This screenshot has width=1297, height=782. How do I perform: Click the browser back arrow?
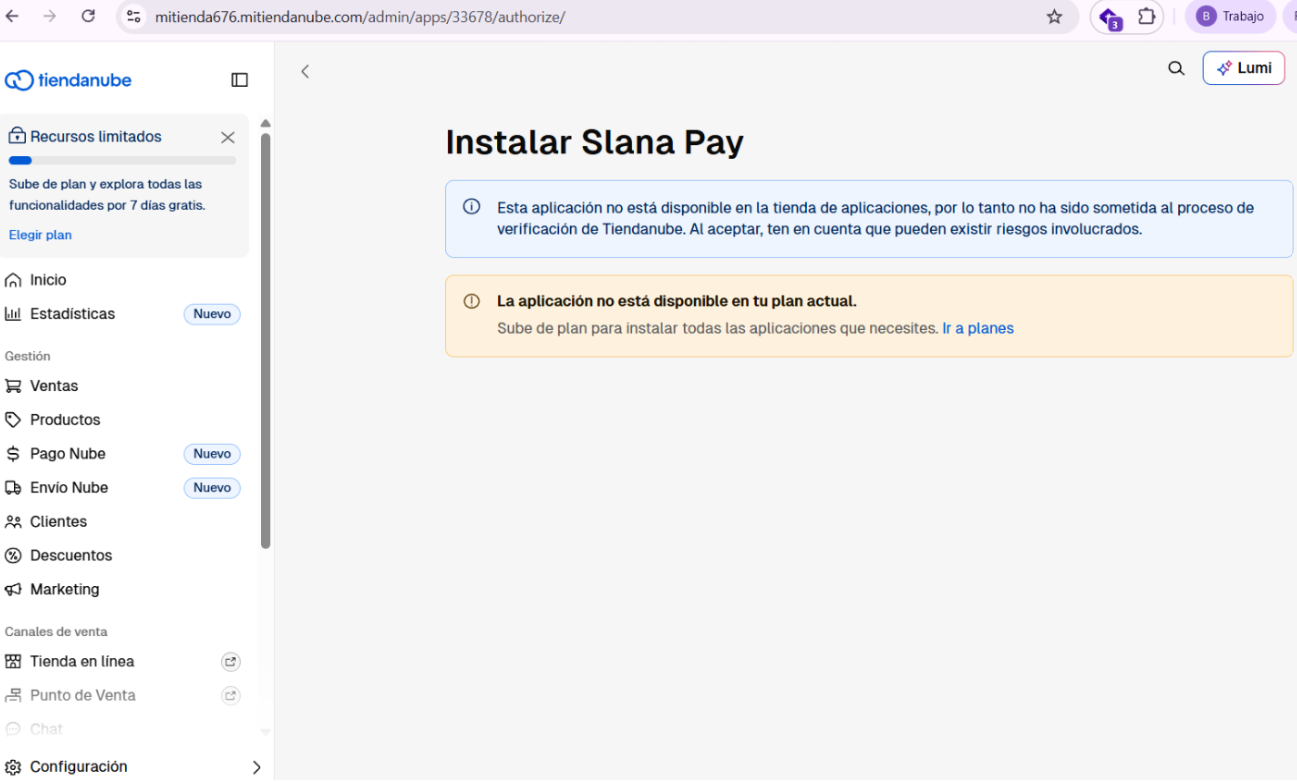coord(12,16)
